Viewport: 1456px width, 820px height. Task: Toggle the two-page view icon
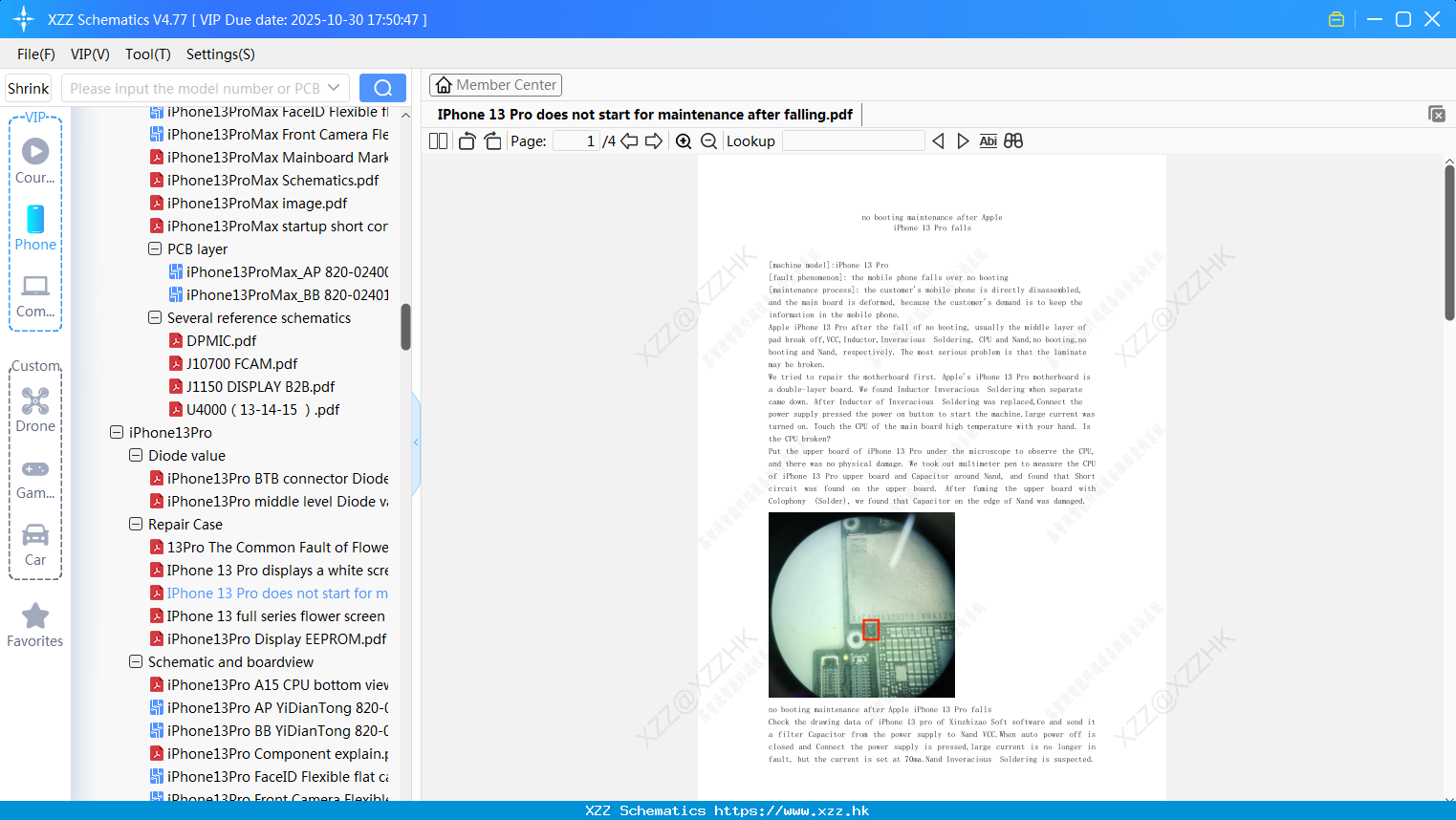coord(438,141)
